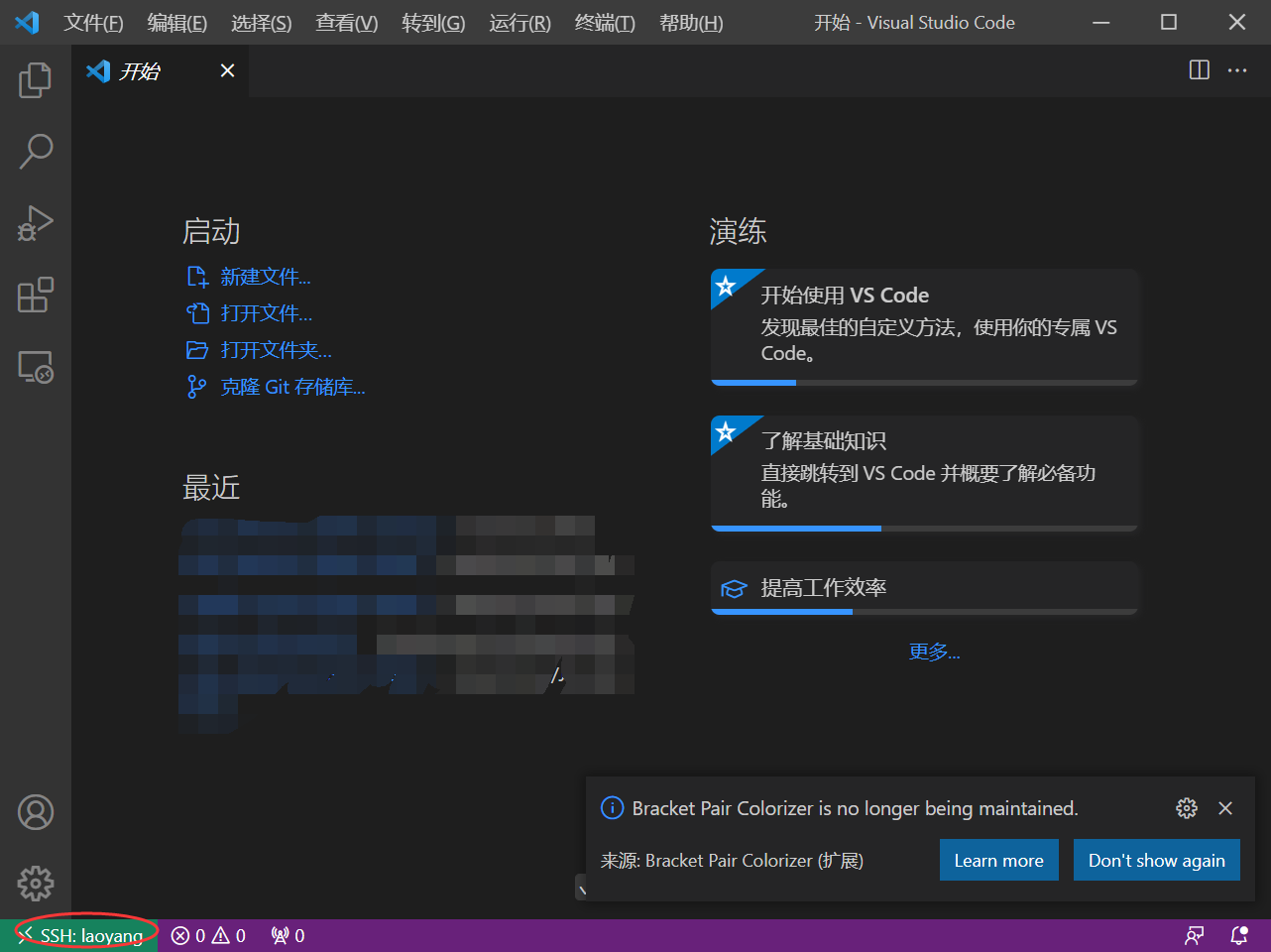Open the 终端(T) menu

pyautogui.click(x=605, y=22)
